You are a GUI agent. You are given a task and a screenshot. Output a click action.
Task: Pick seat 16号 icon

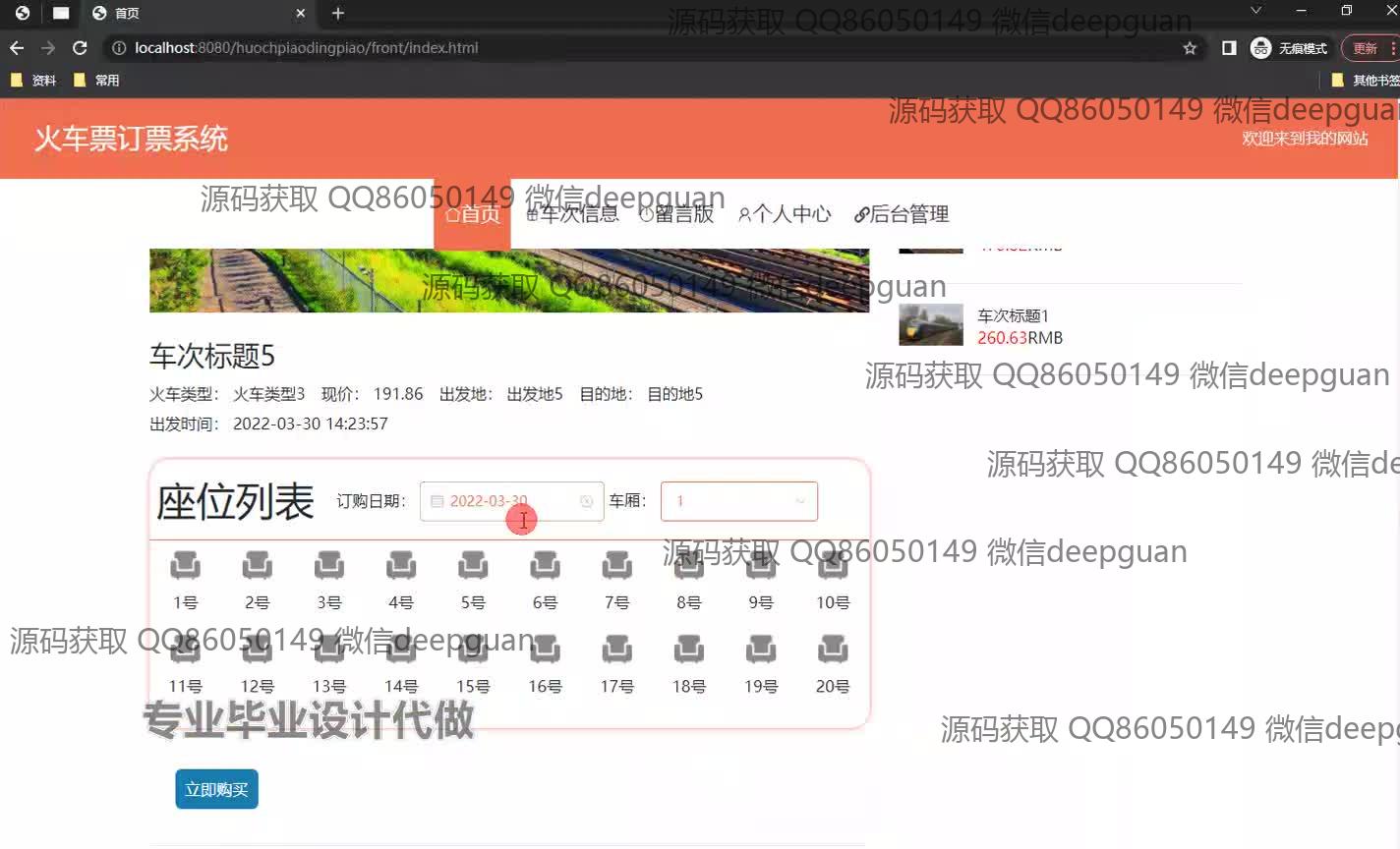[545, 650]
